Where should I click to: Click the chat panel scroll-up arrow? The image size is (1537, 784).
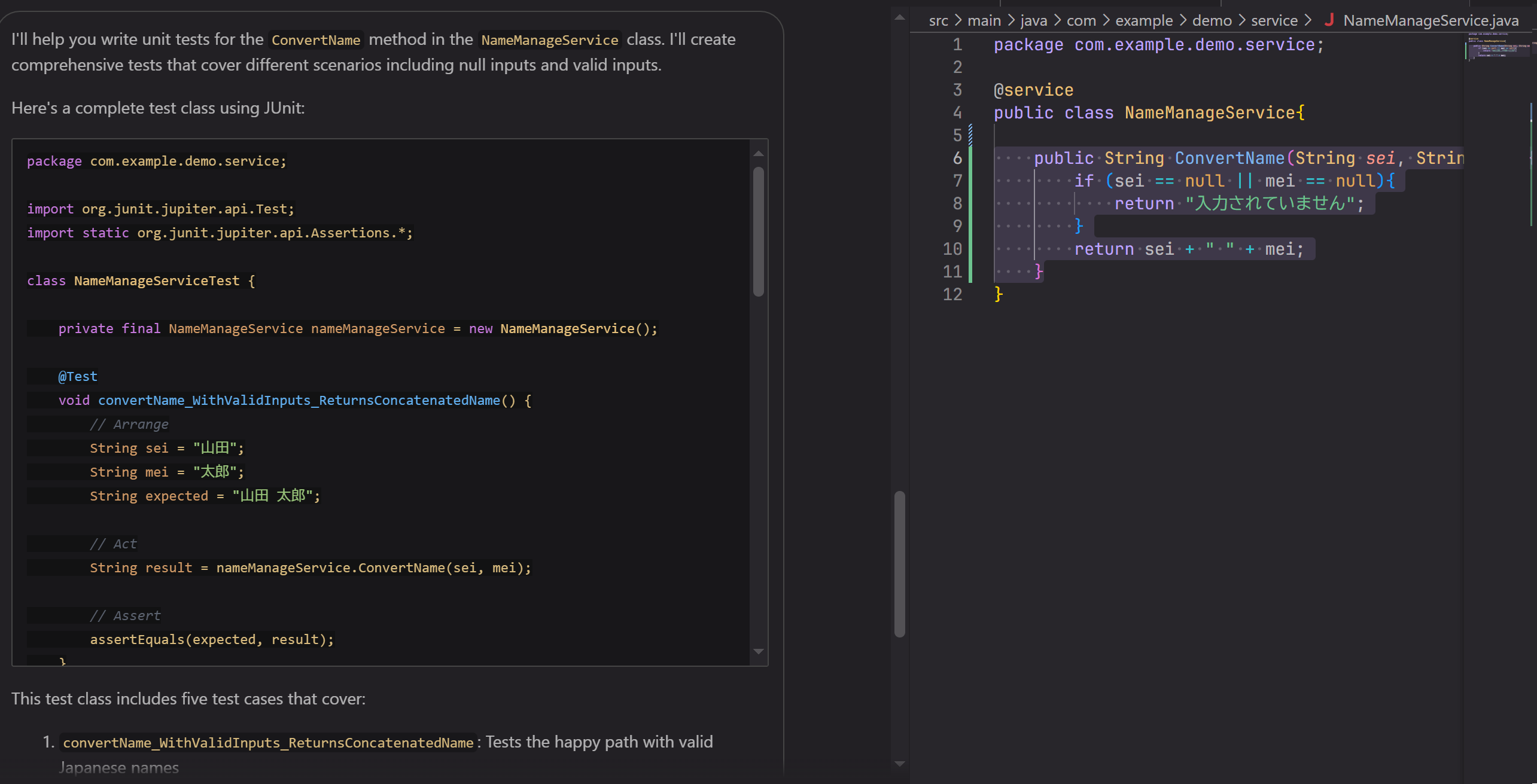(x=899, y=17)
